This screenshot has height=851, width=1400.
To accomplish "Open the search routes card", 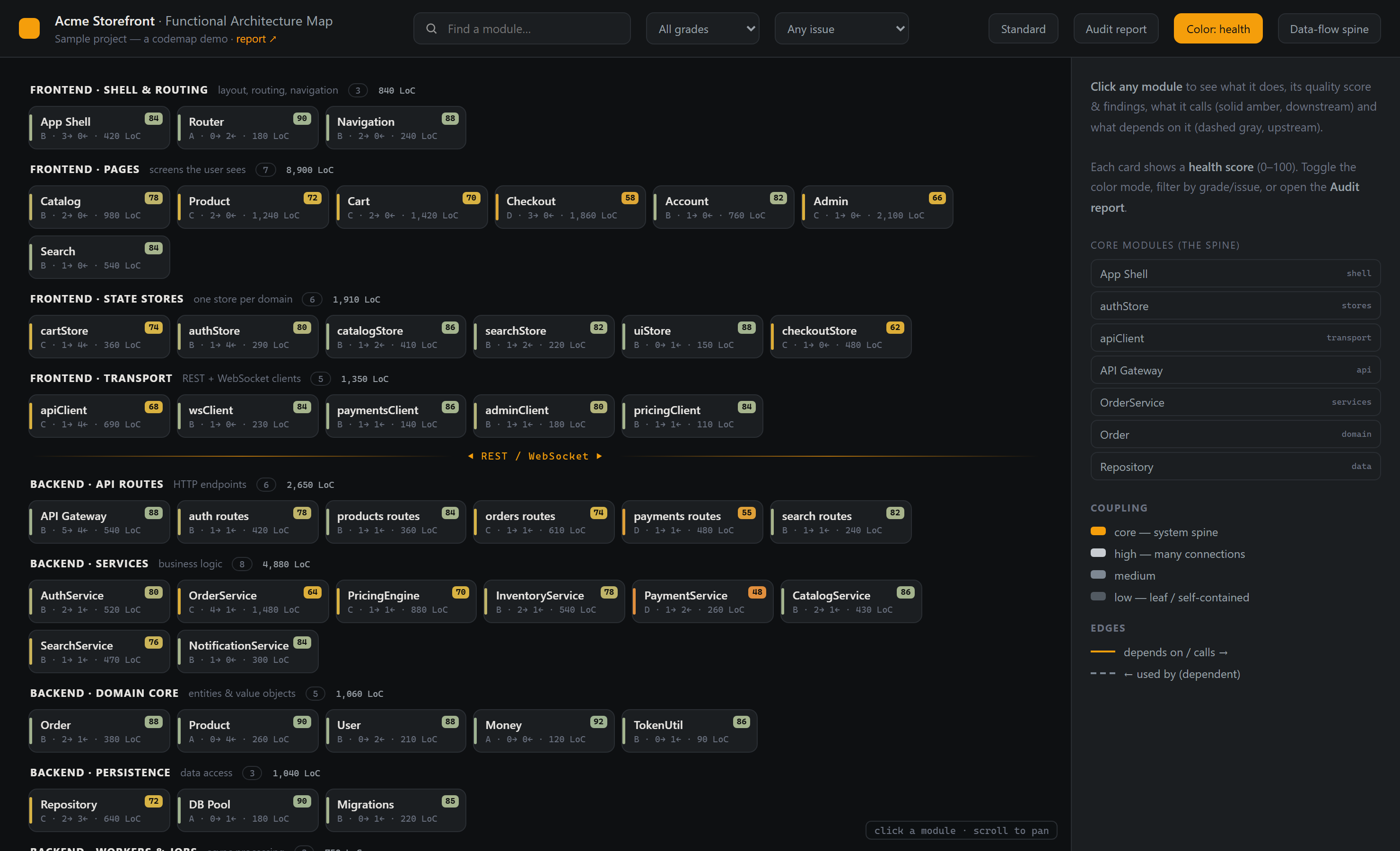I will 841,522.
